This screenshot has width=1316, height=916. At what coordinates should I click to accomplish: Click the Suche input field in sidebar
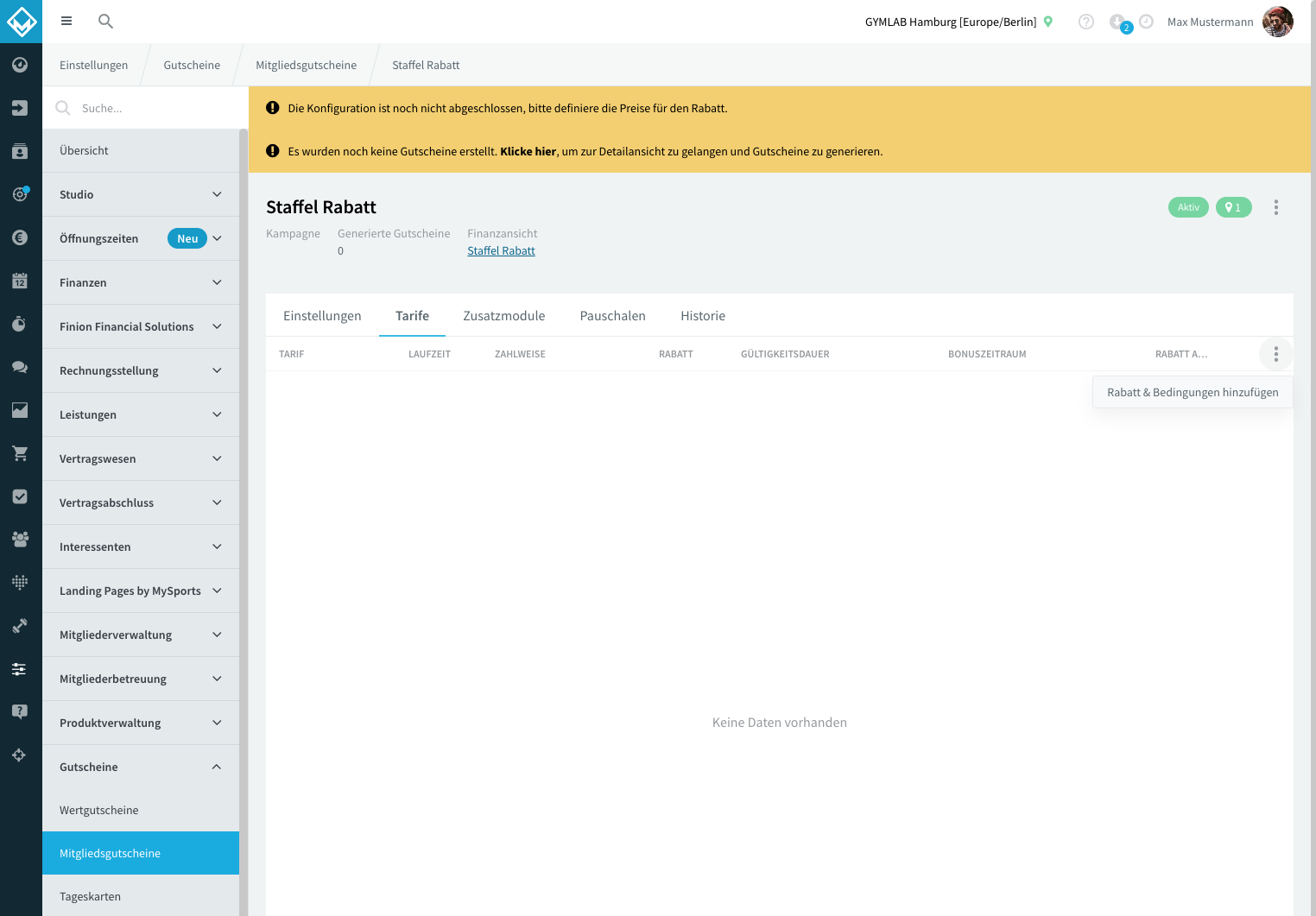(x=146, y=108)
